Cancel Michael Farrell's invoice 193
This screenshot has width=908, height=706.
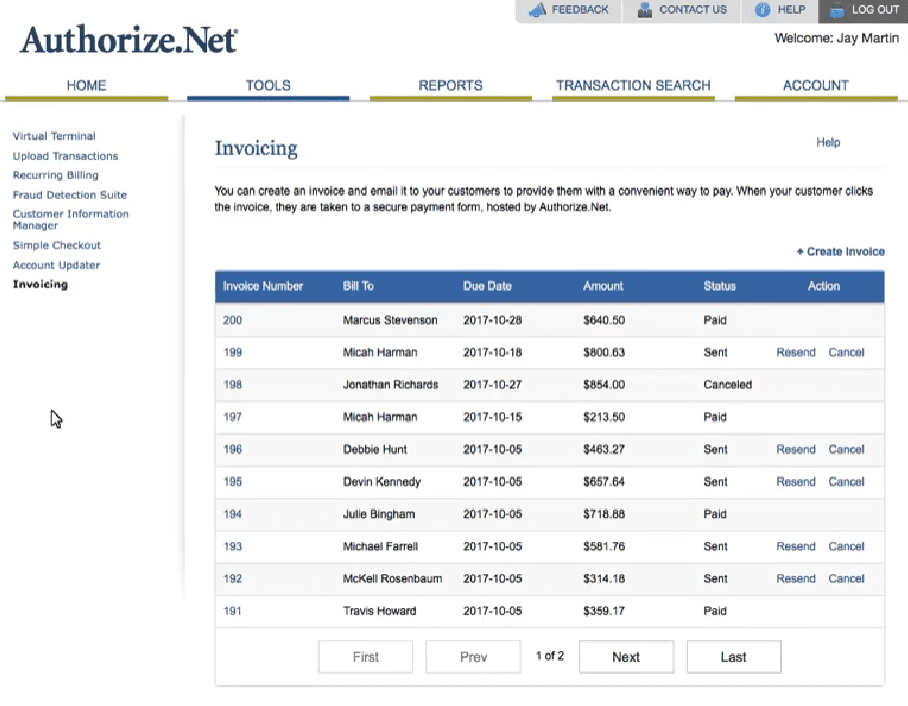[846, 547]
